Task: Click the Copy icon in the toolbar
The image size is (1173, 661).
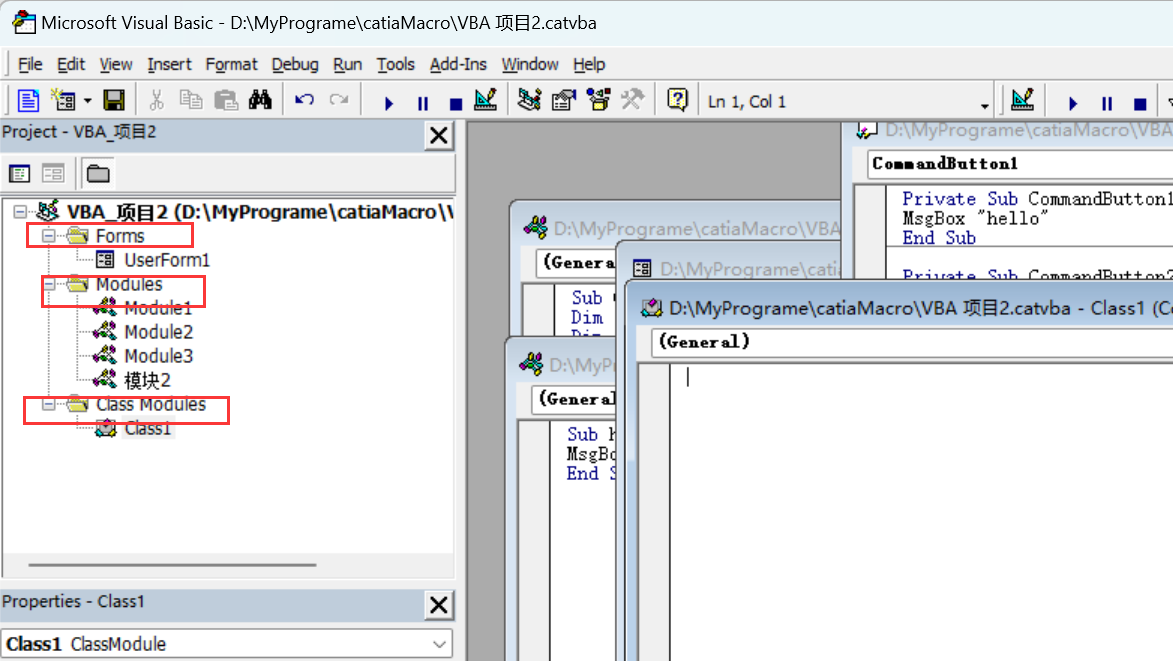Action: 191,100
